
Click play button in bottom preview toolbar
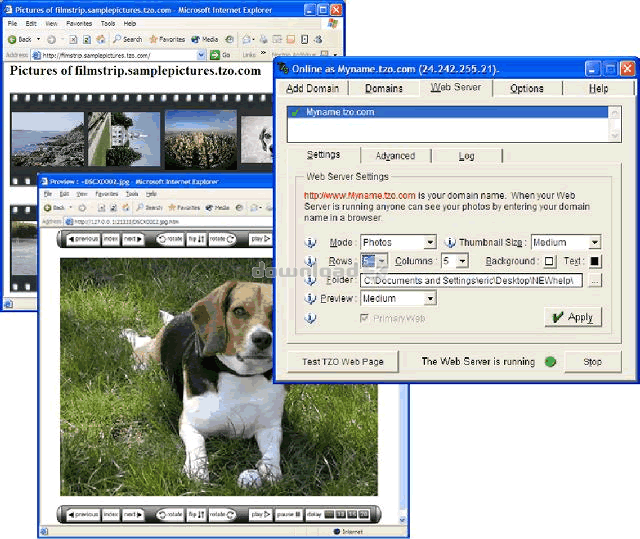260,515
